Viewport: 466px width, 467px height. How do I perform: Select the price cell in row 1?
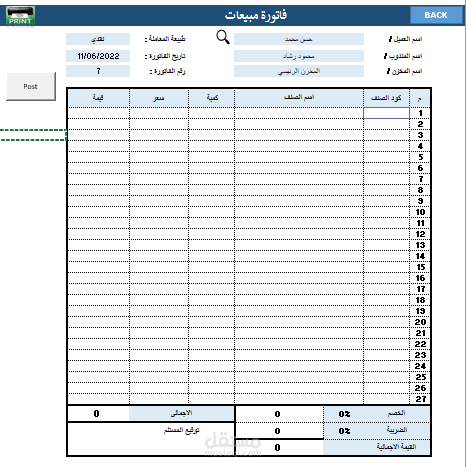coord(159,113)
